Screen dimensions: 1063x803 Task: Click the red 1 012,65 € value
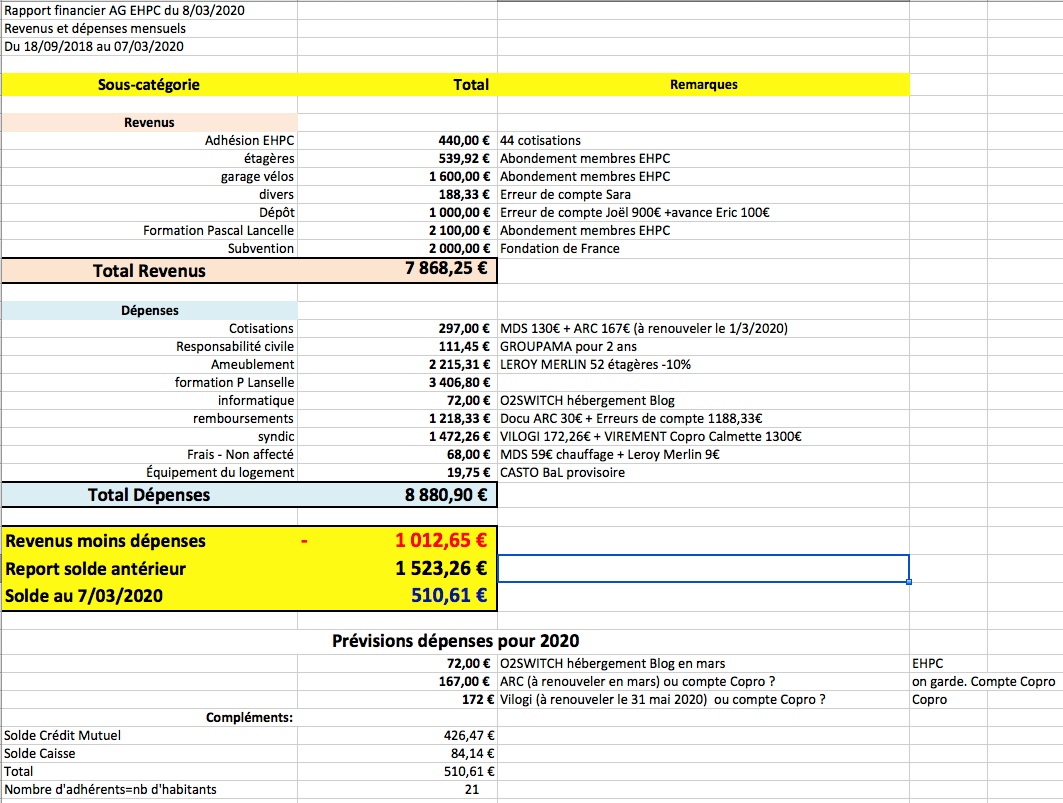[440, 541]
